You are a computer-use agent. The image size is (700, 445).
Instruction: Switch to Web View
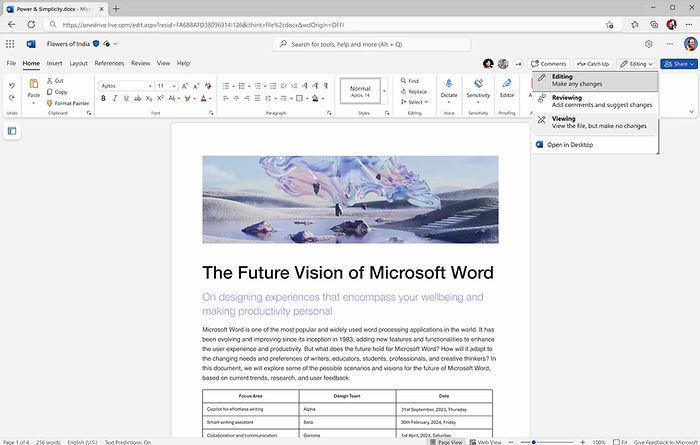[x=485, y=442]
